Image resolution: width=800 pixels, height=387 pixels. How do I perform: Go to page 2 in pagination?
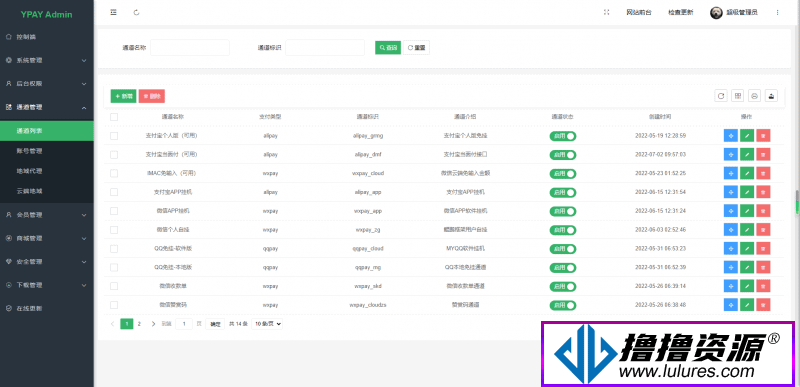pos(139,324)
